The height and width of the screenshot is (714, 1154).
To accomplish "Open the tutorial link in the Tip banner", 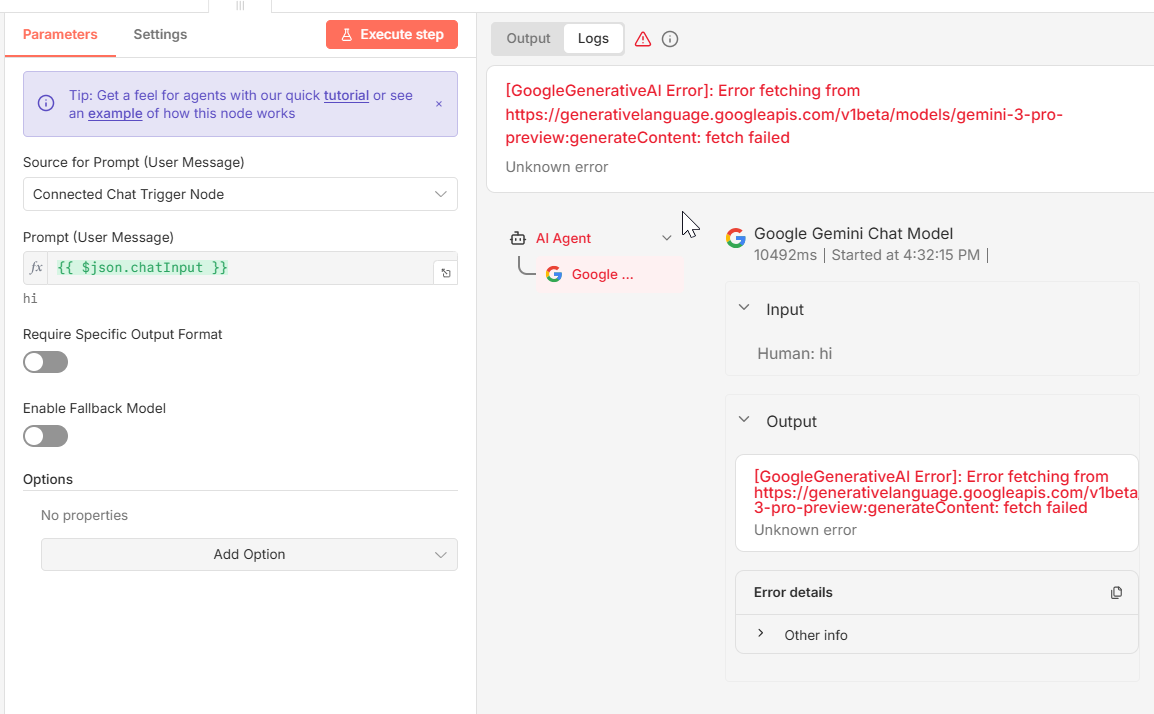I will 346,95.
